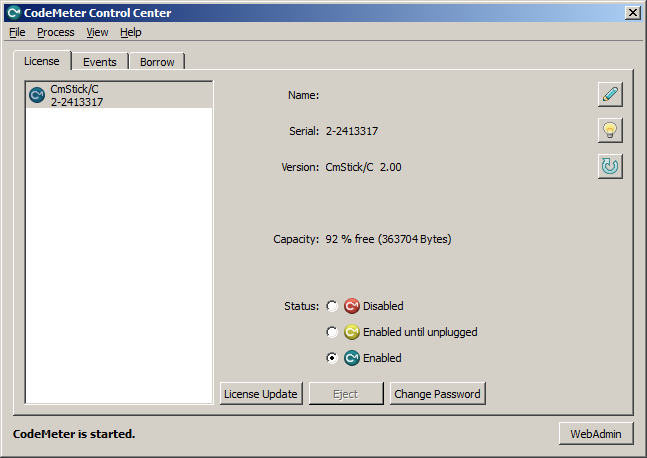Image resolution: width=647 pixels, height=458 pixels.
Task: Select the Disabled radio button
Action: [332, 306]
